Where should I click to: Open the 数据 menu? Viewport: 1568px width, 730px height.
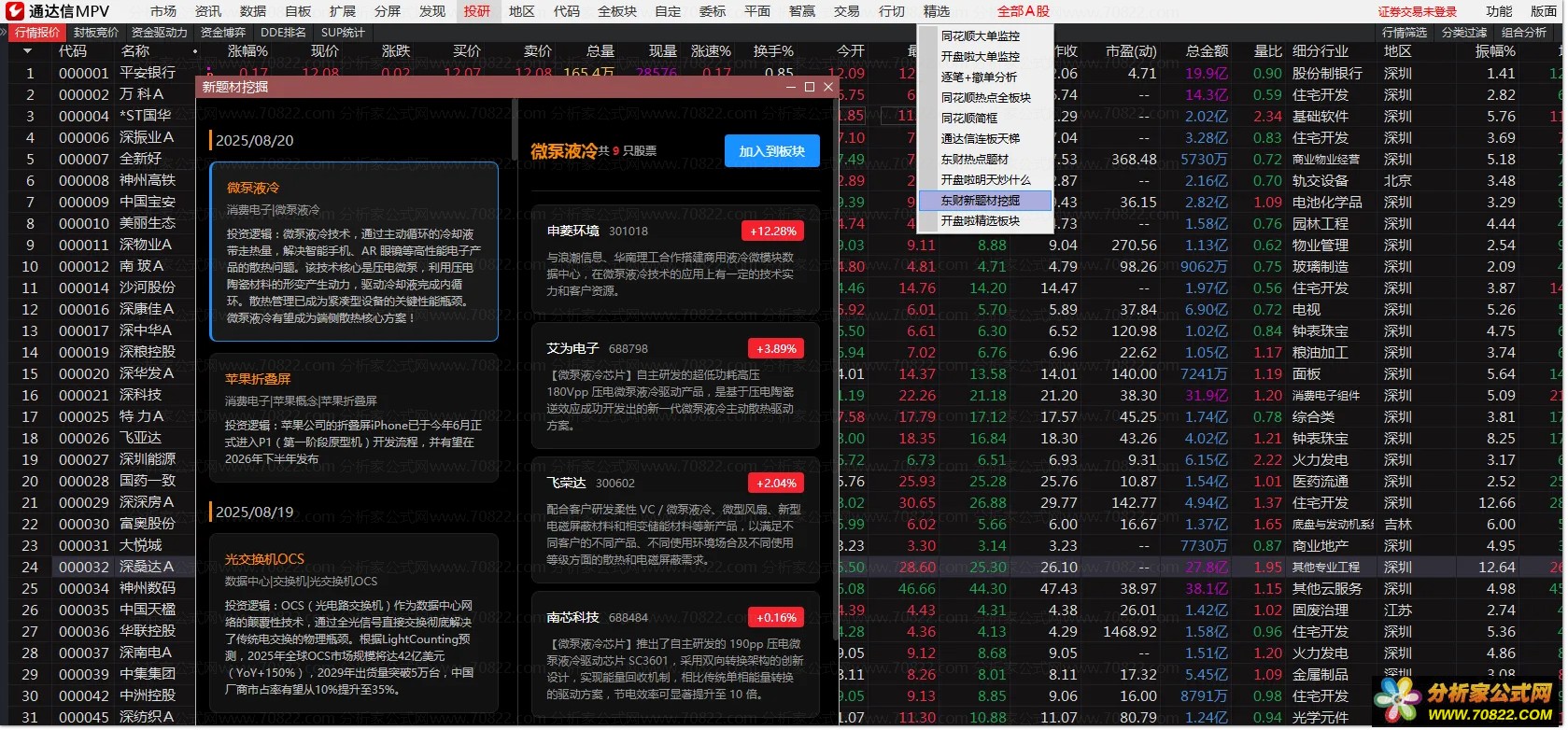coord(253,11)
